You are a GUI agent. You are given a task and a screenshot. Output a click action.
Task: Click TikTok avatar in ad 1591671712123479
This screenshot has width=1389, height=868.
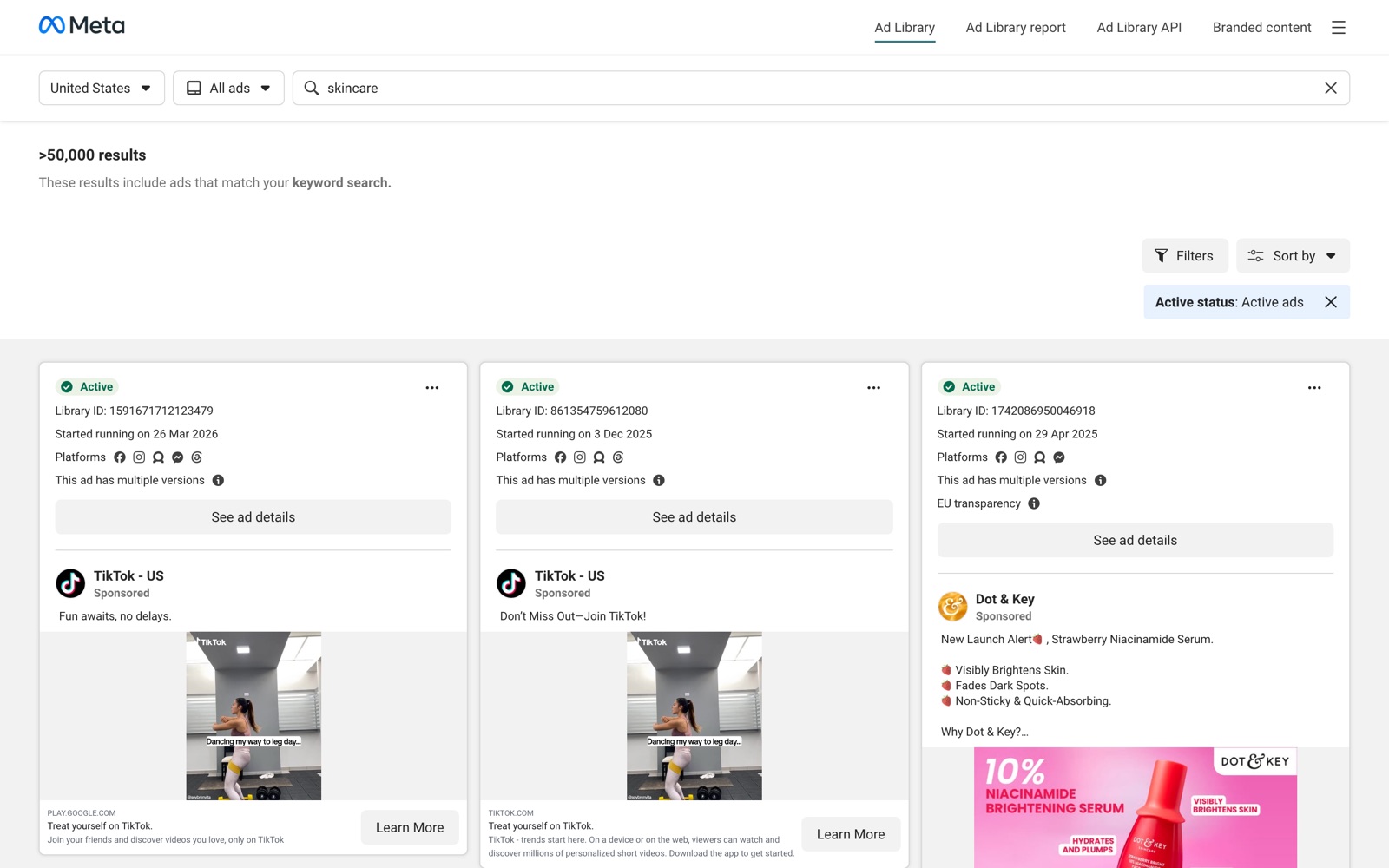point(70,583)
